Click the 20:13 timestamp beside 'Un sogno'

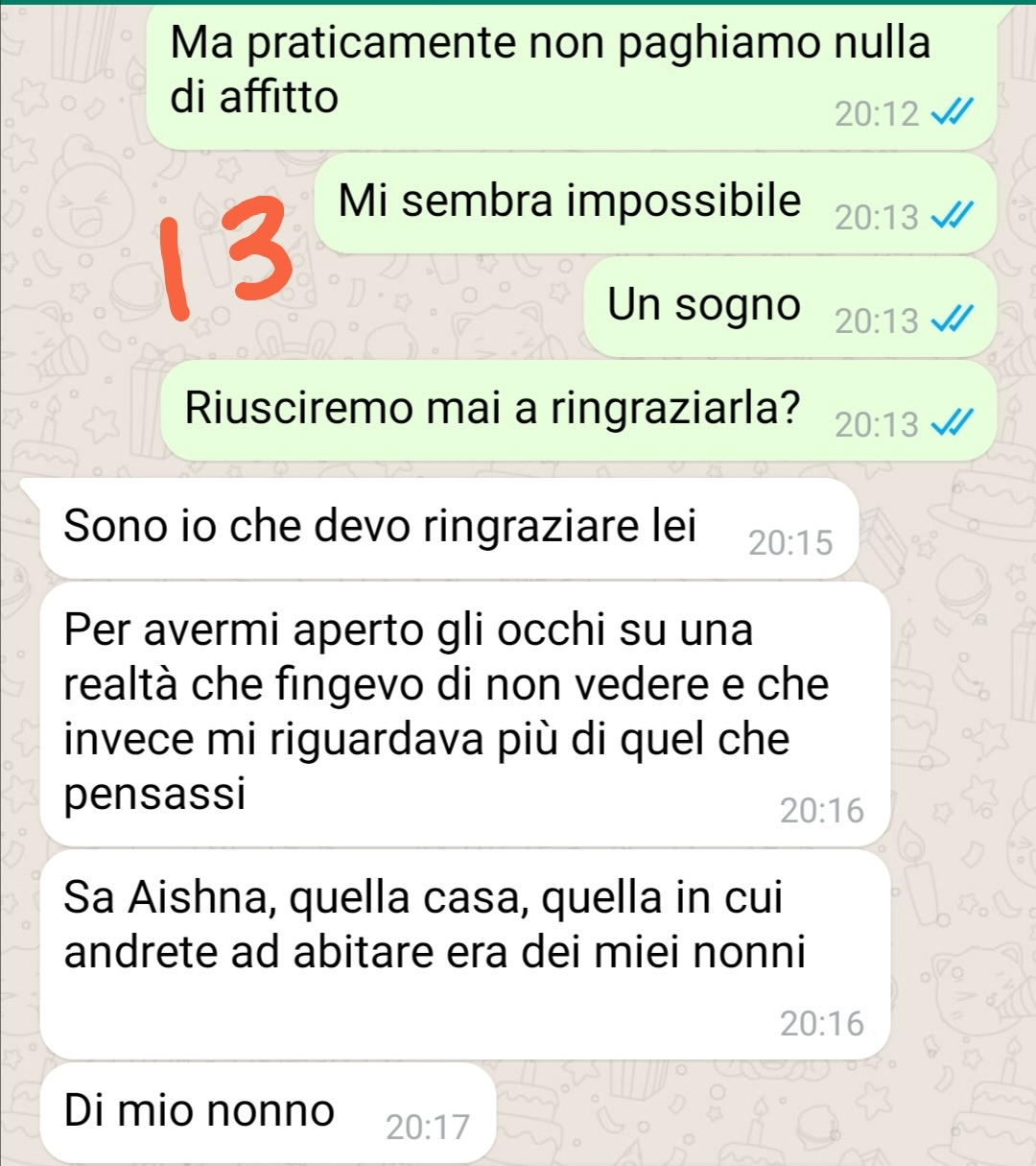coord(877,321)
